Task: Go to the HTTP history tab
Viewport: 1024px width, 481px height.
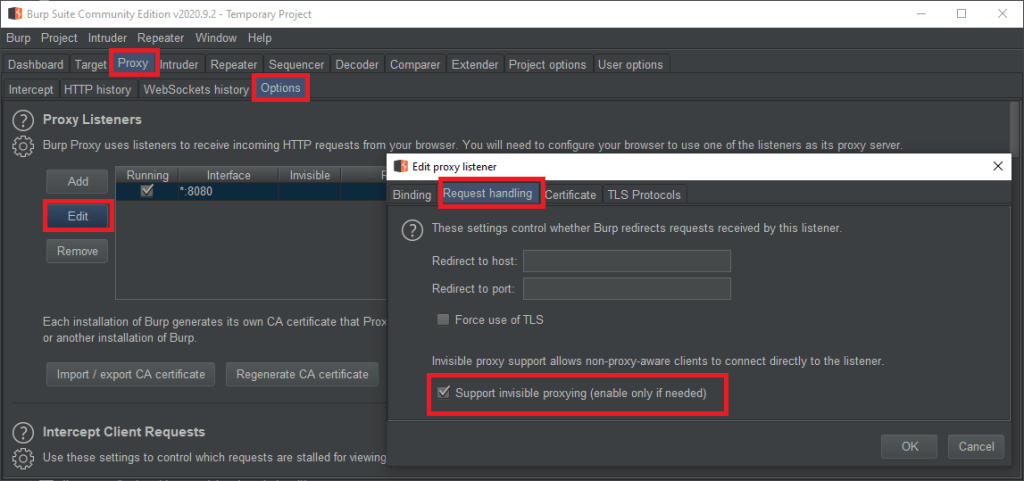Action: click(x=97, y=89)
